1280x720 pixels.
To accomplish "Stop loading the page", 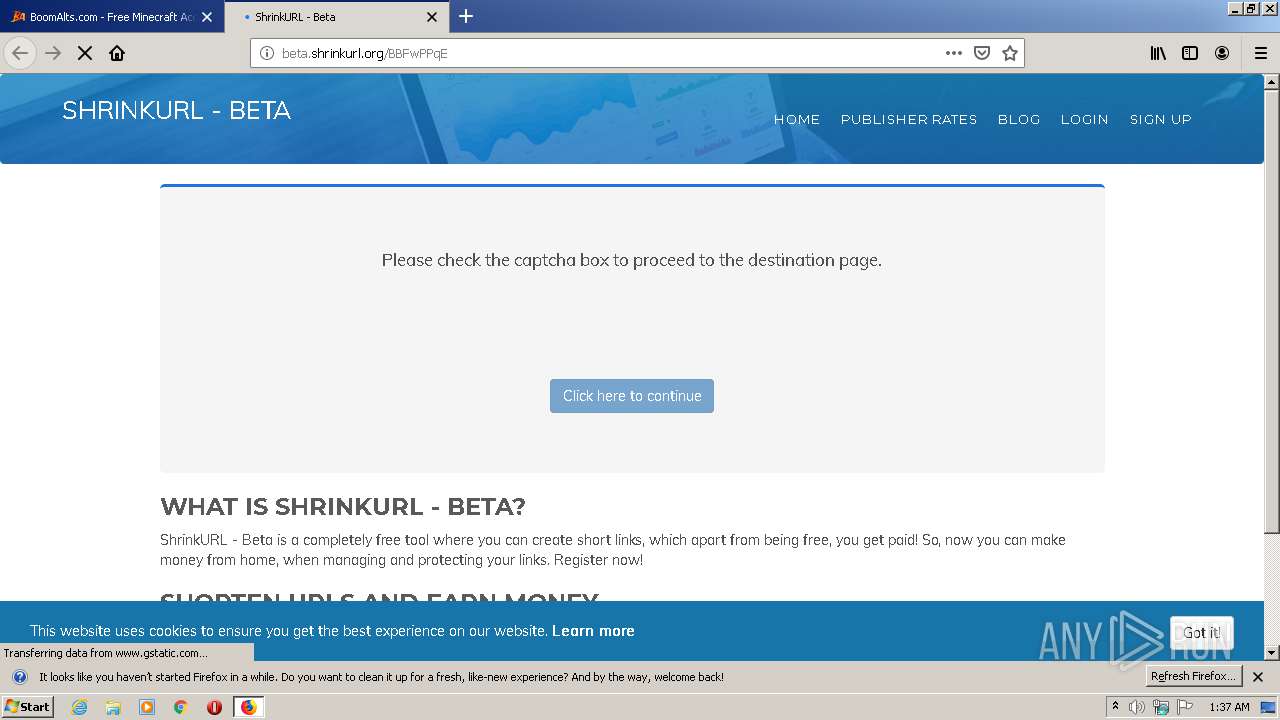I will coord(85,53).
